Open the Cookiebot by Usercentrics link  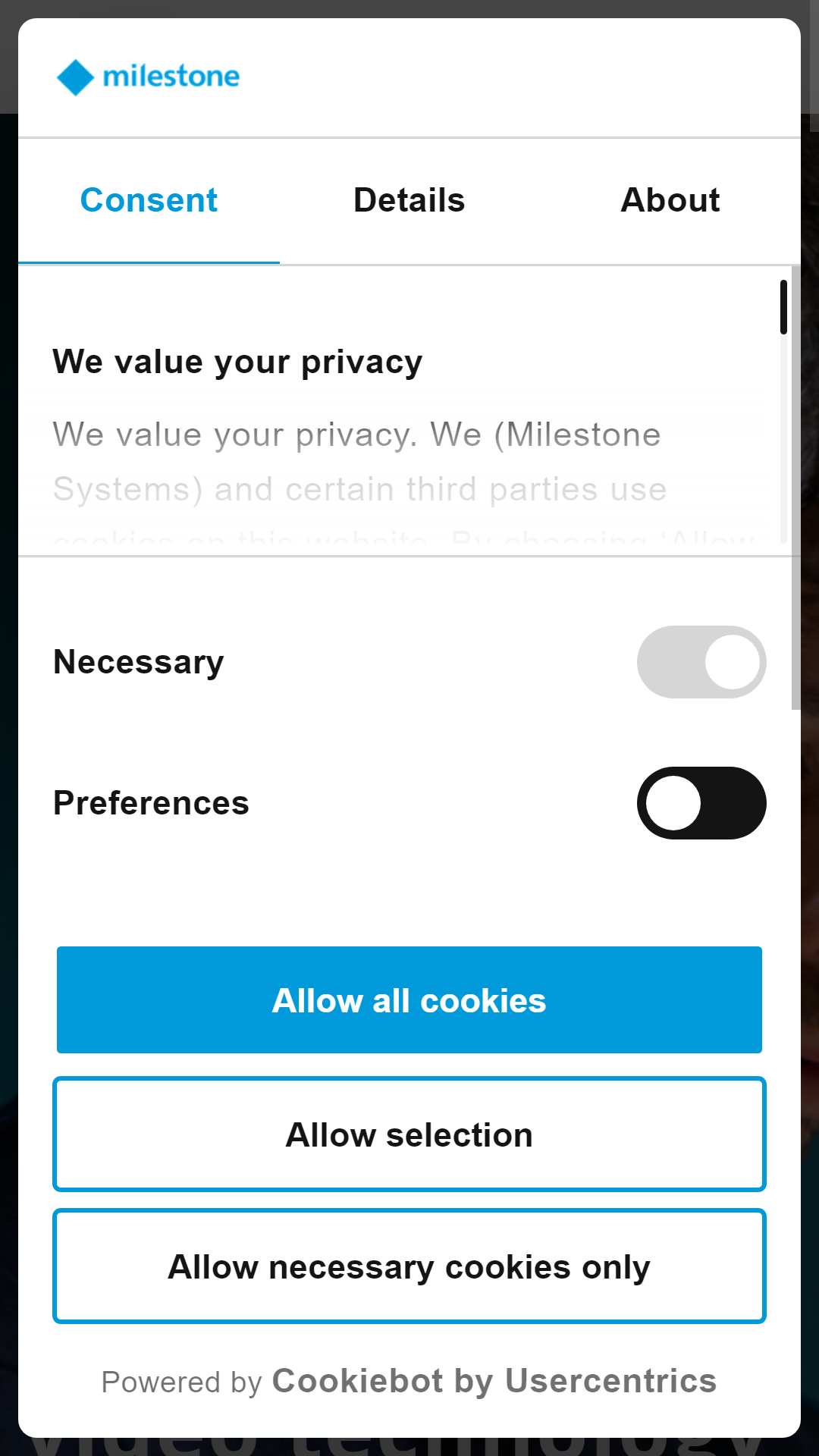click(x=494, y=1381)
